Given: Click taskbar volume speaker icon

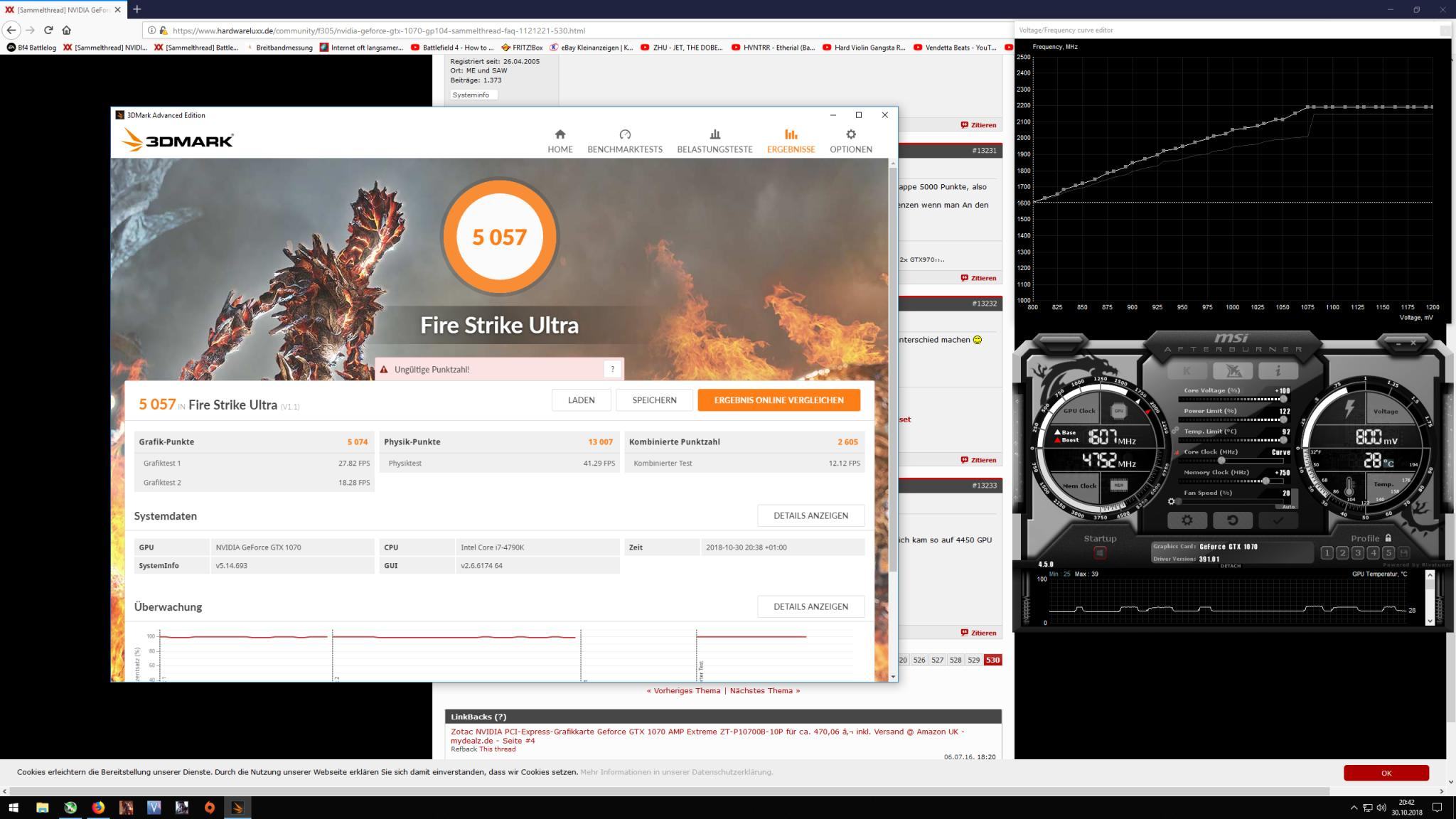Looking at the screenshot, I should tap(1381, 808).
